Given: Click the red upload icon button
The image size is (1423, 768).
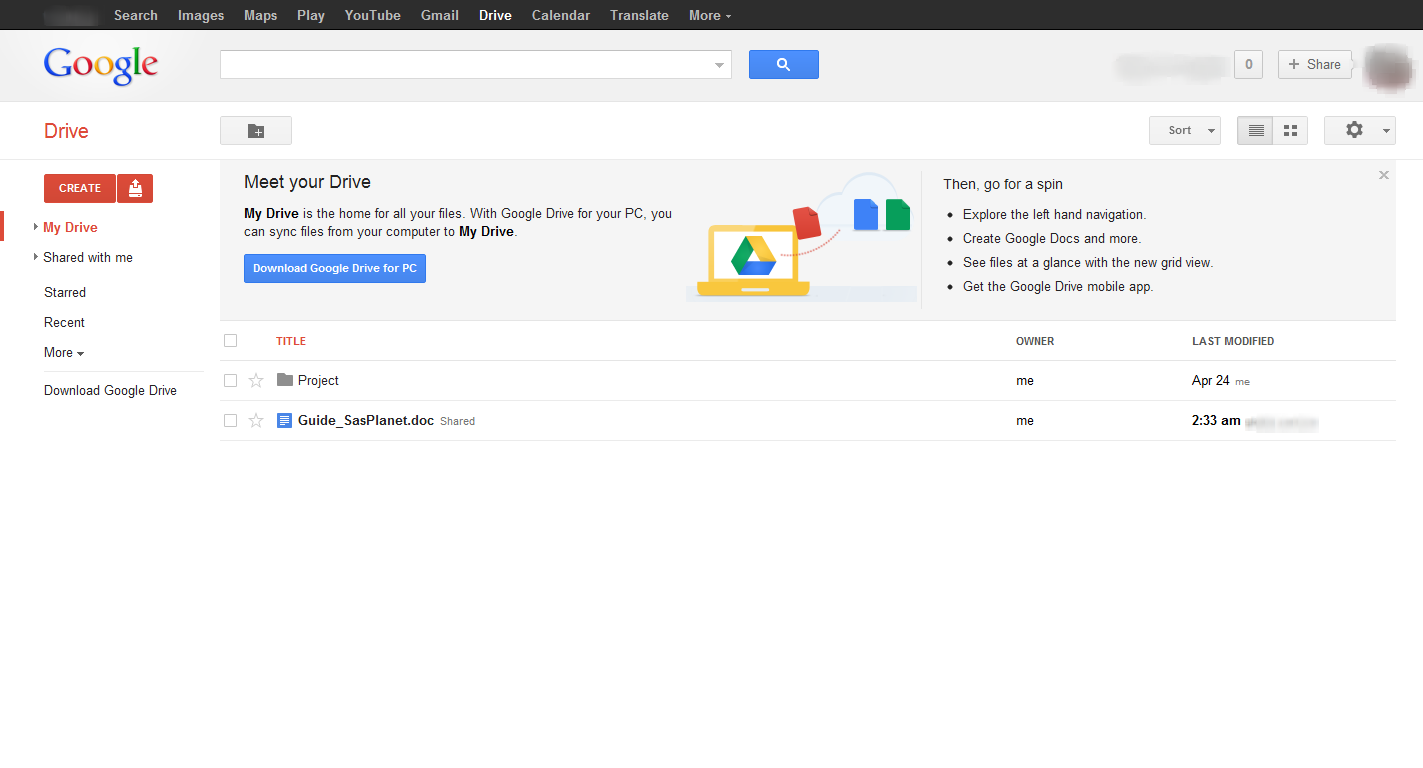Looking at the screenshot, I should click(x=135, y=188).
